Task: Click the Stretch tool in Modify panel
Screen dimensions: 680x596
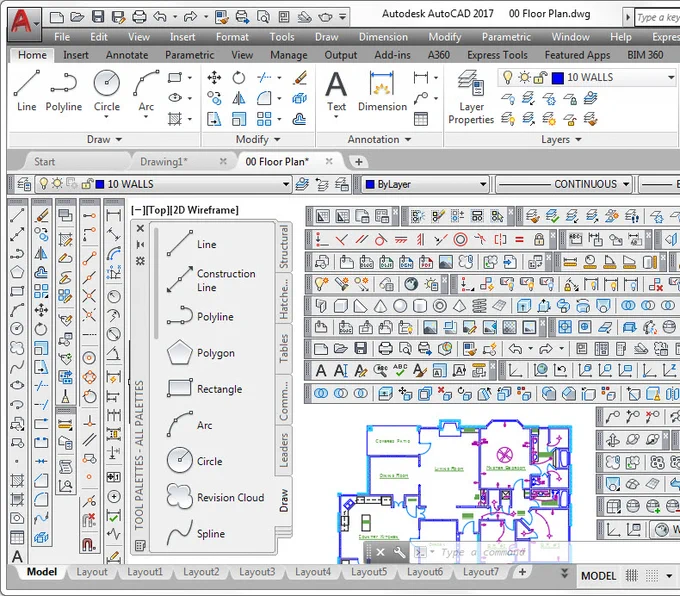Action: coord(214,118)
